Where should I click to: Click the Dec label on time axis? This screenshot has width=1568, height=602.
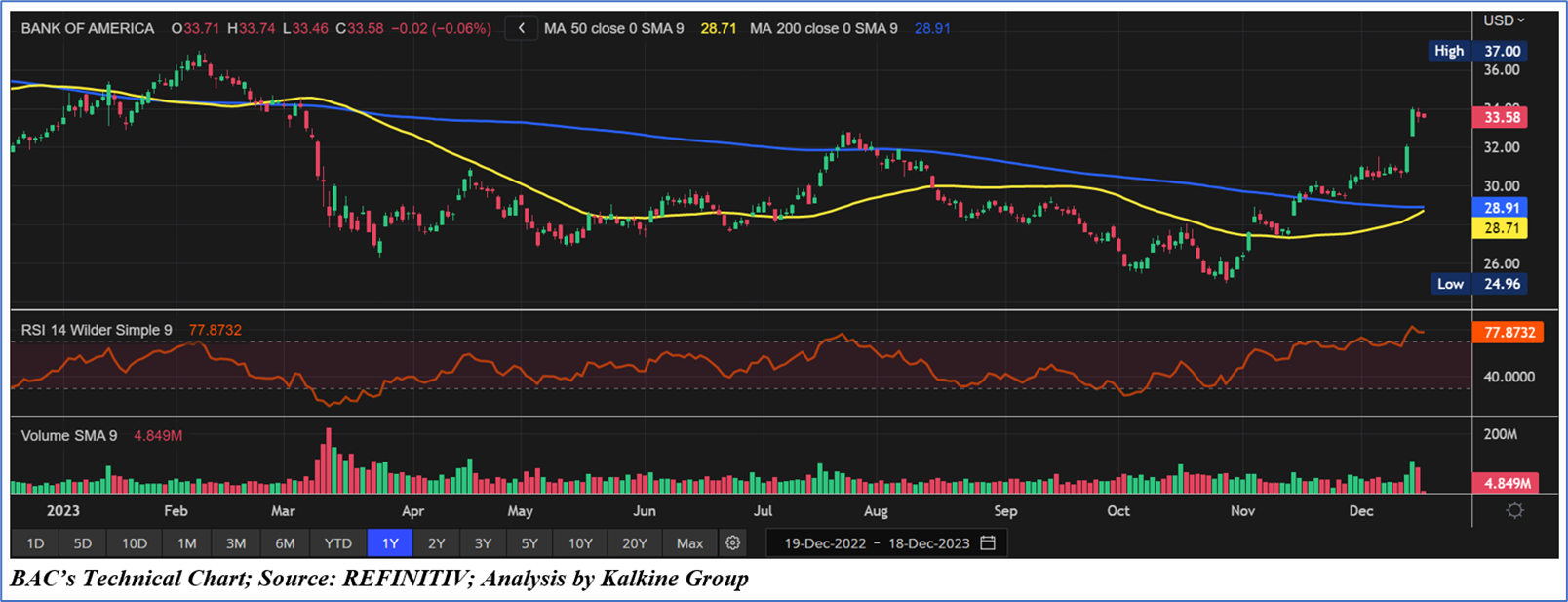[1361, 511]
